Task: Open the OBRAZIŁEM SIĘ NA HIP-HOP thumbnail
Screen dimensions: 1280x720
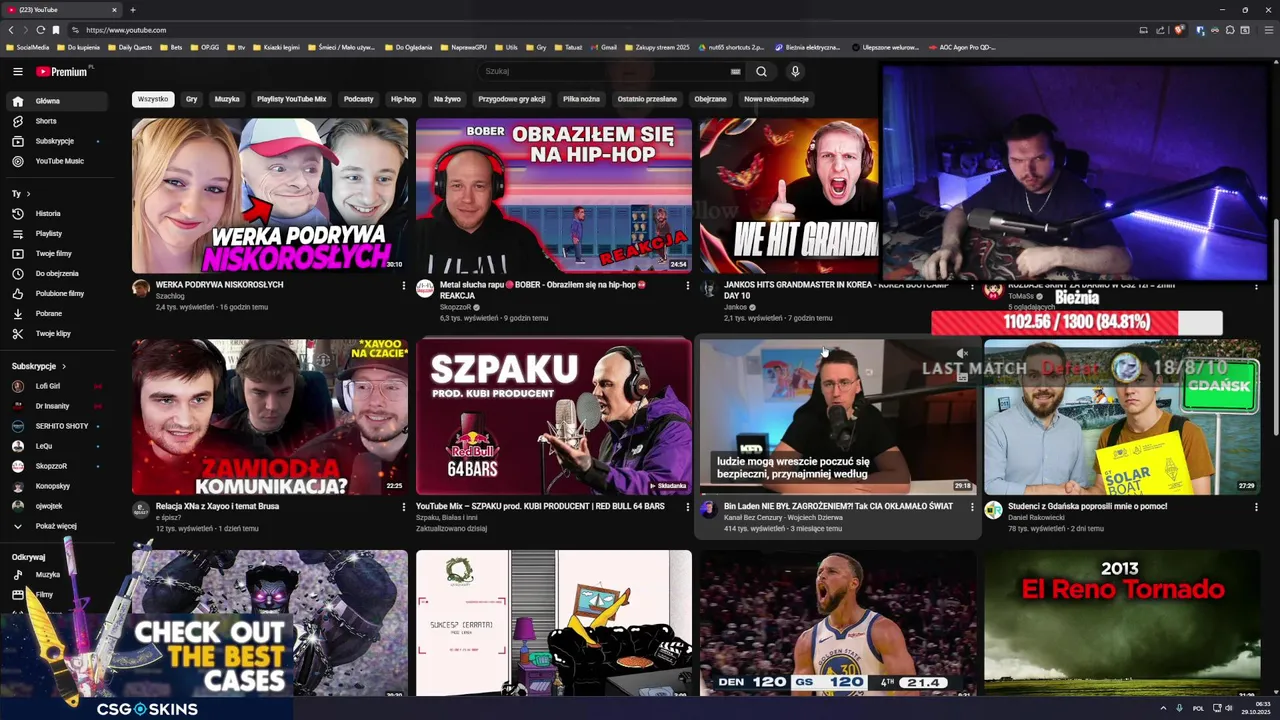Action: (554, 196)
